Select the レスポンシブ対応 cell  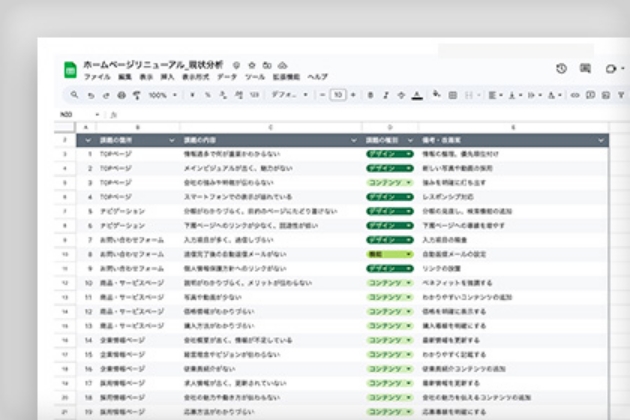click(x=513, y=197)
